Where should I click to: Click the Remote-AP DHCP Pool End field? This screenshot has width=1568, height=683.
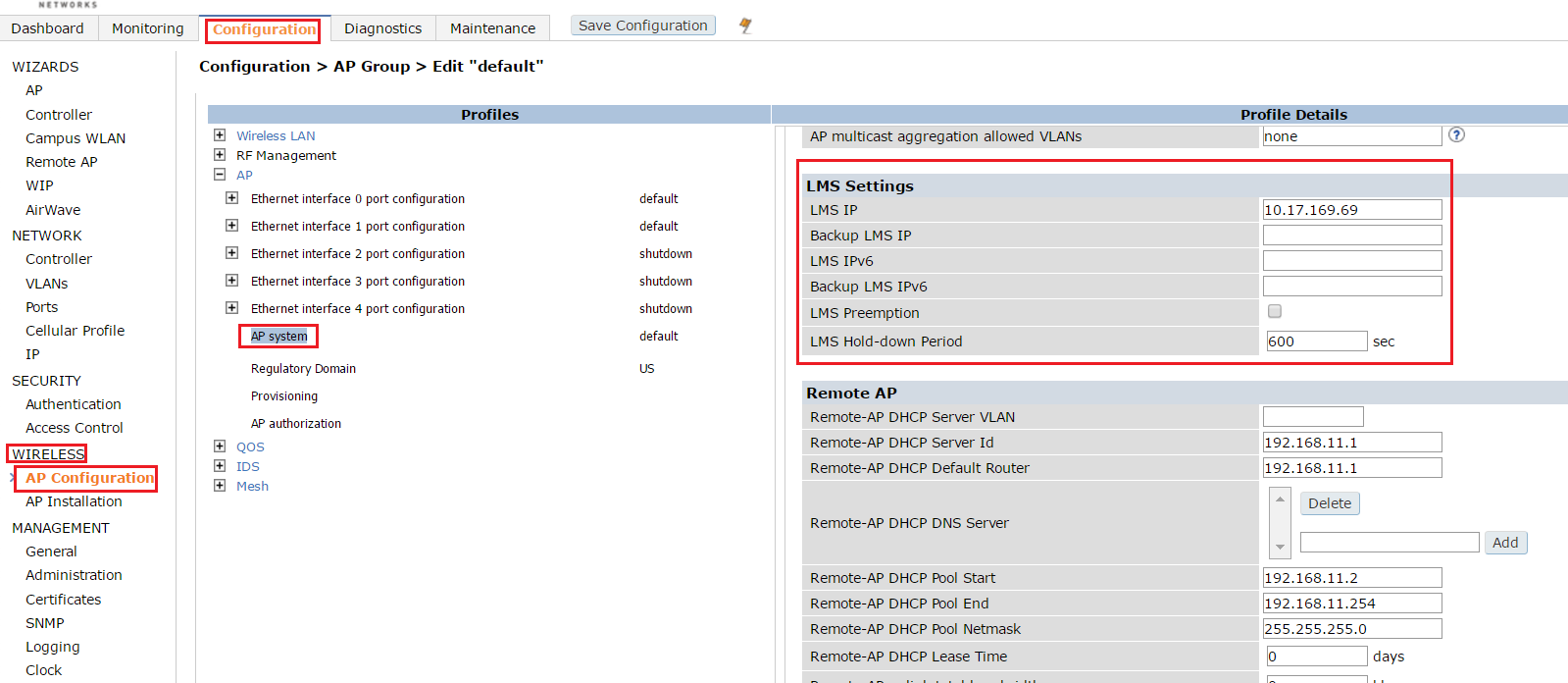[x=1352, y=604]
